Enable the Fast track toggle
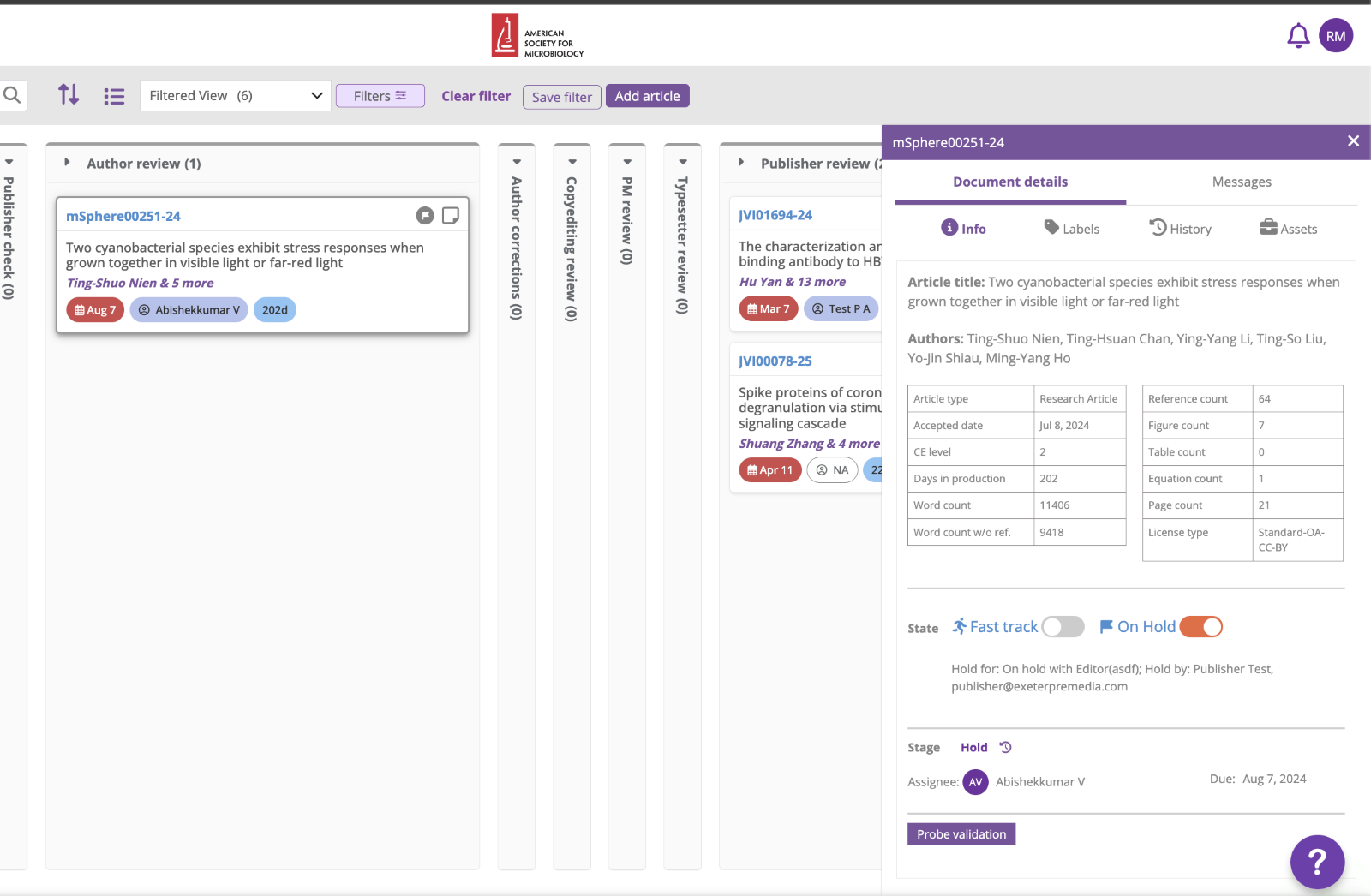The image size is (1371, 896). 1063,627
